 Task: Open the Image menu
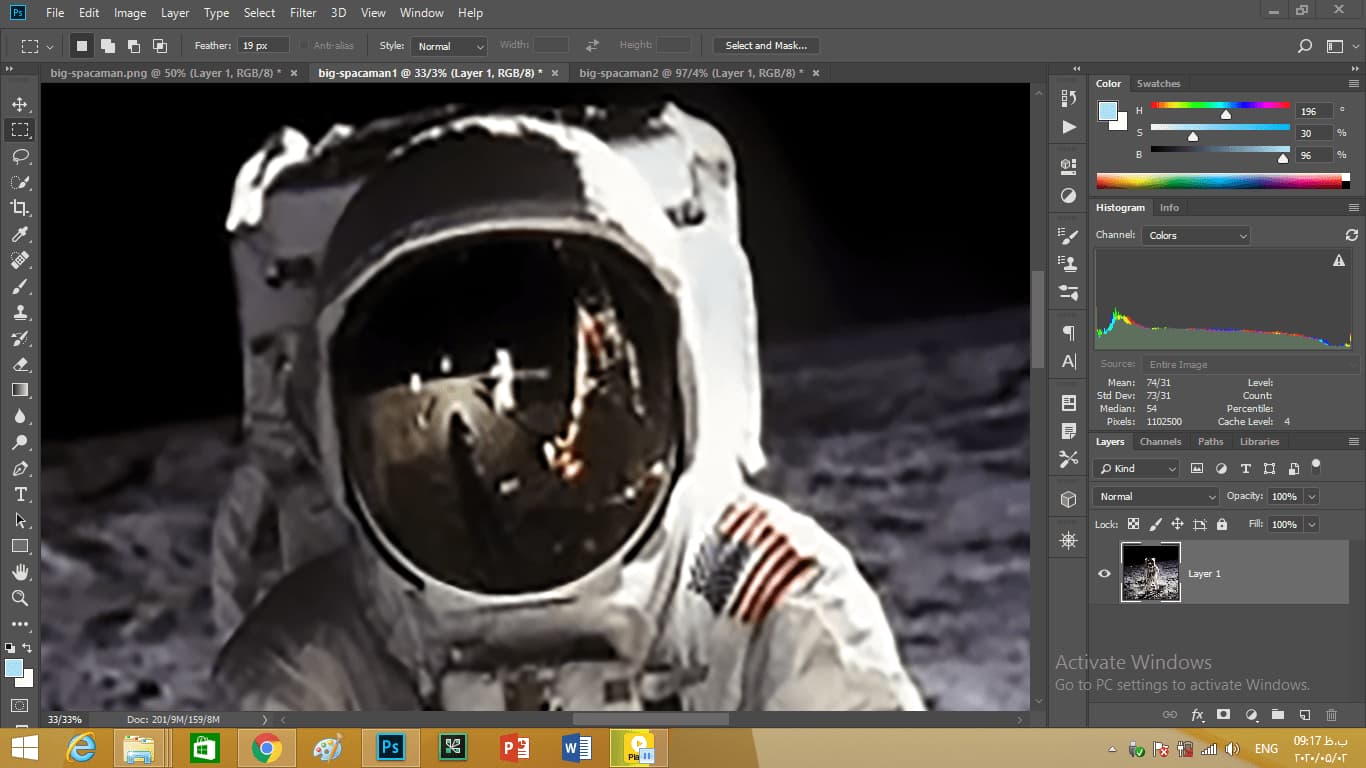[130, 13]
